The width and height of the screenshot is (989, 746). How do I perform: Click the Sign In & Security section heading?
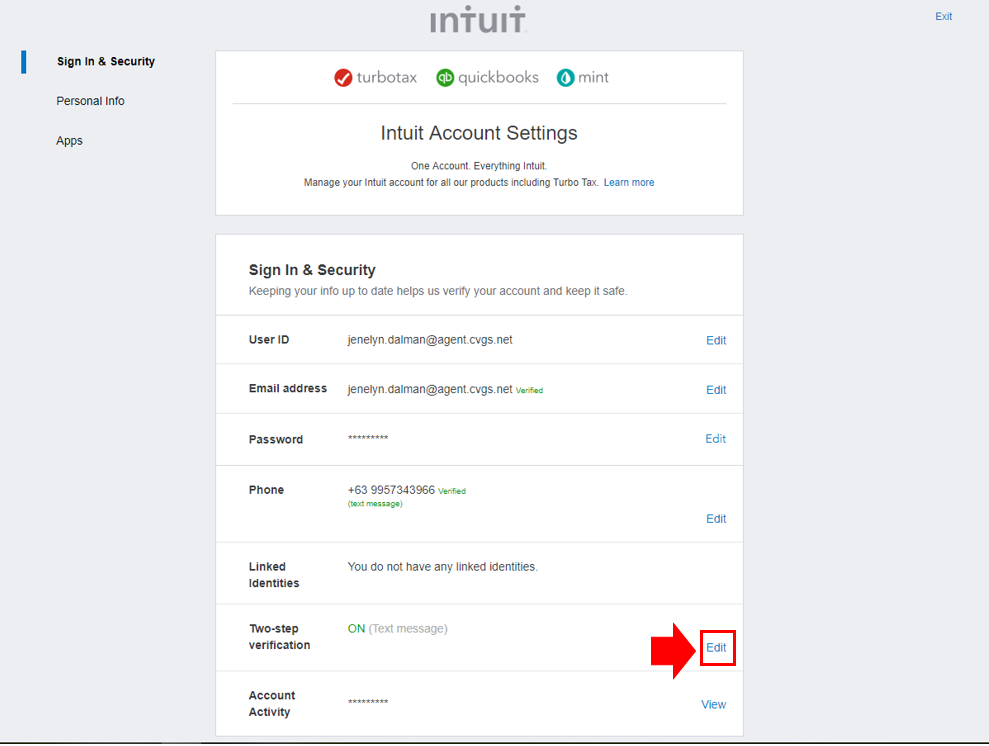coord(312,270)
